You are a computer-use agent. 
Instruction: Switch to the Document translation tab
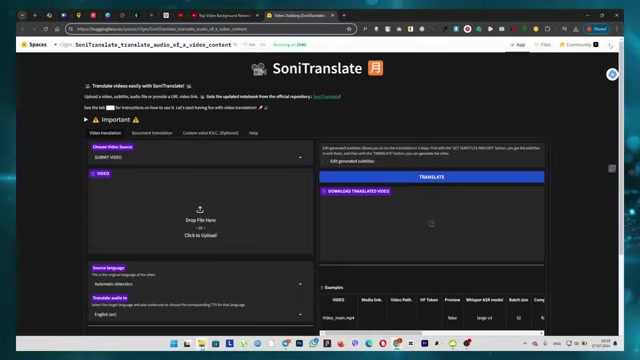(152, 133)
